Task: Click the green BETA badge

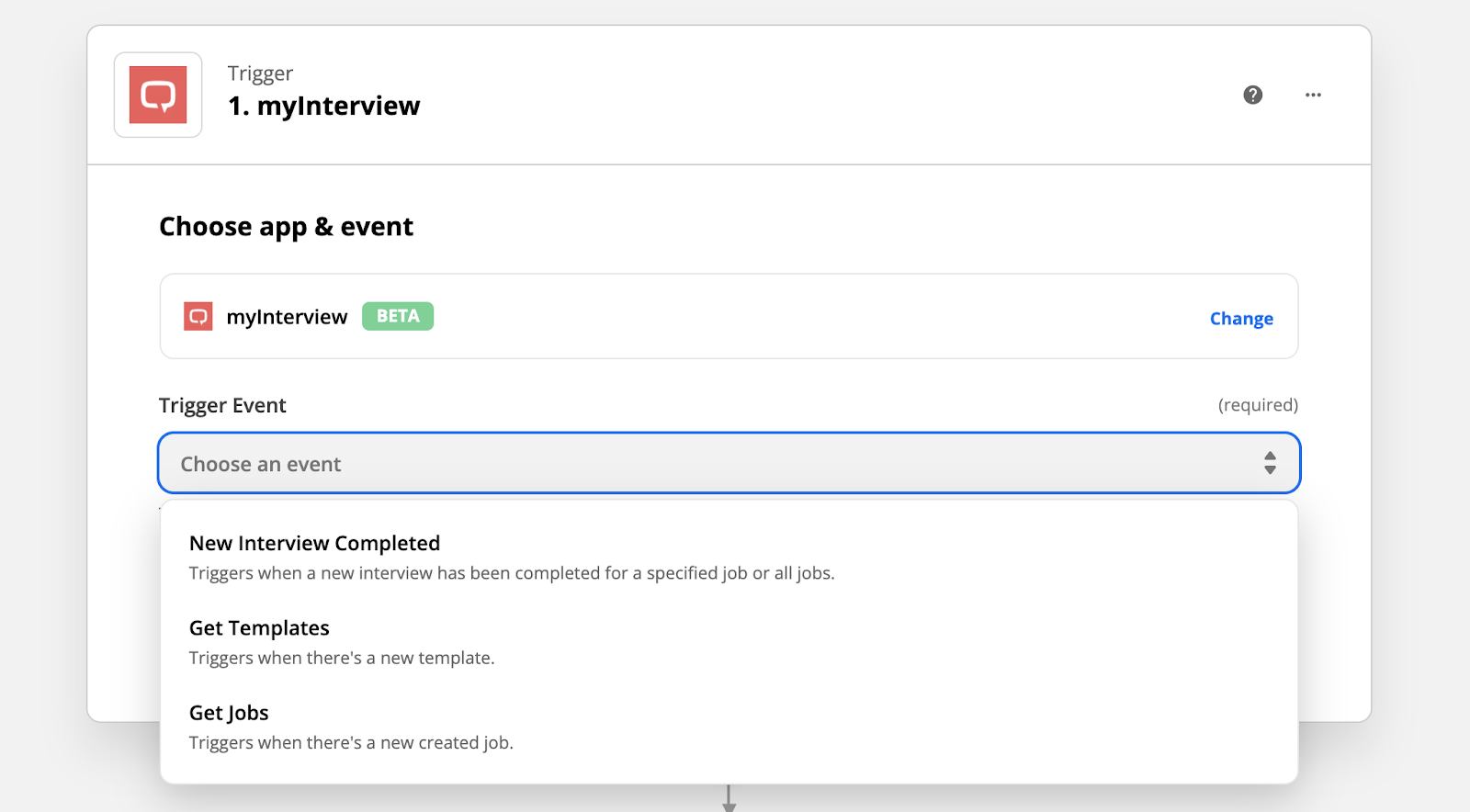Action: [x=398, y=316]
